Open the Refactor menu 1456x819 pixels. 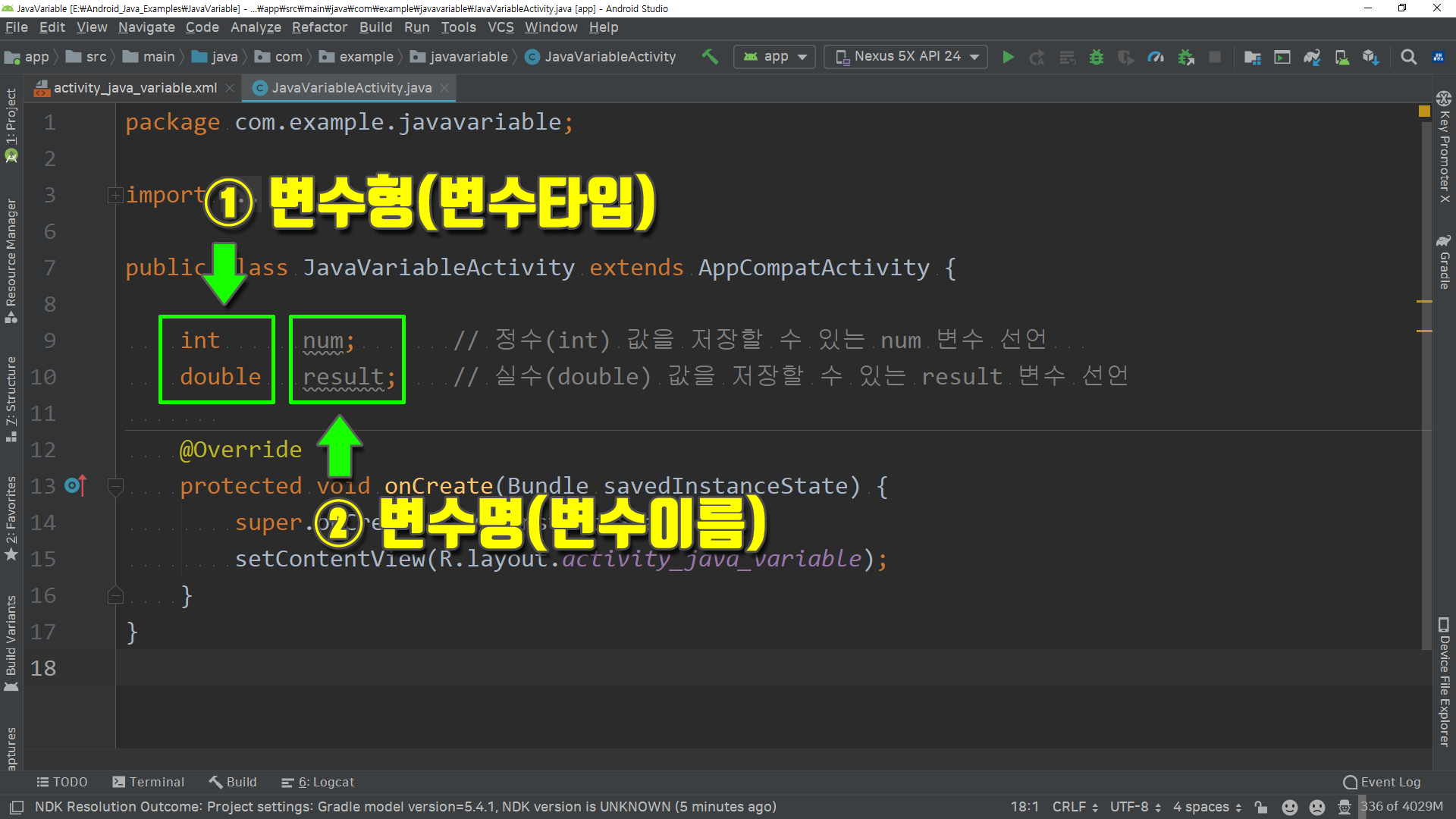[x=319, y=27]
